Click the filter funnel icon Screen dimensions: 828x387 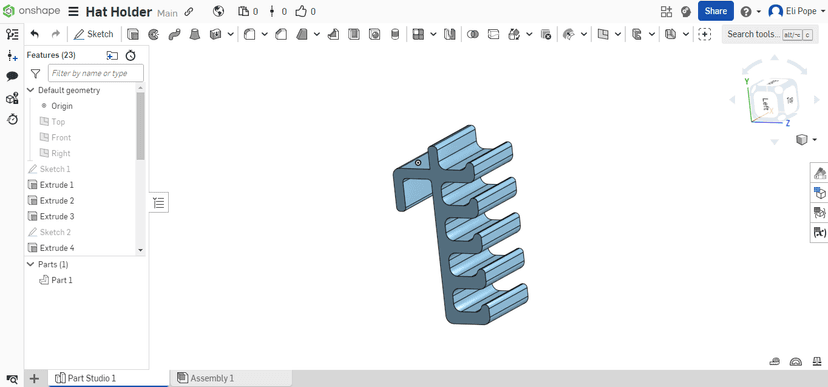coord(35,73)
